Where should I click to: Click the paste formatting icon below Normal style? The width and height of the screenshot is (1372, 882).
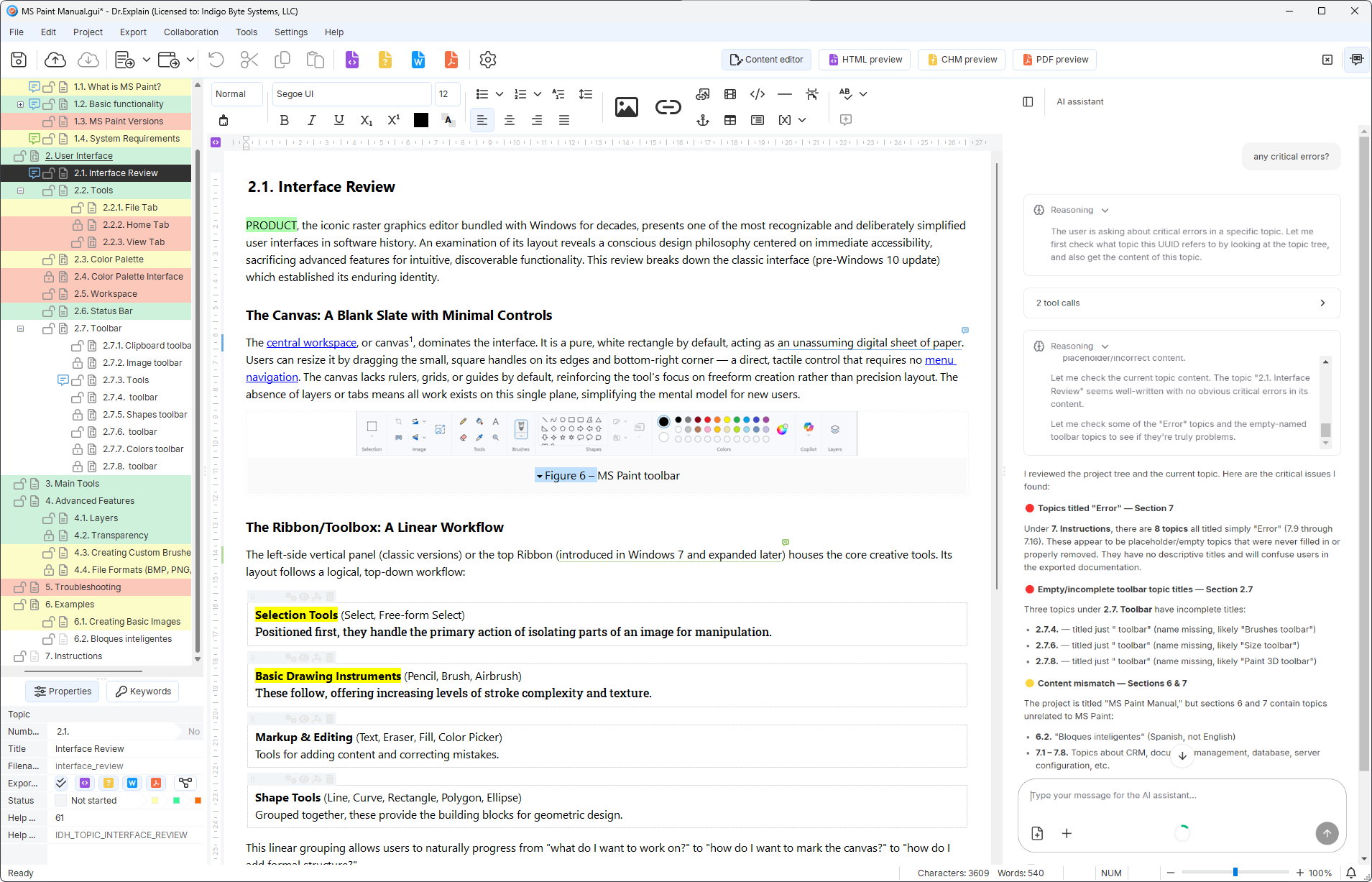(224, 120)
